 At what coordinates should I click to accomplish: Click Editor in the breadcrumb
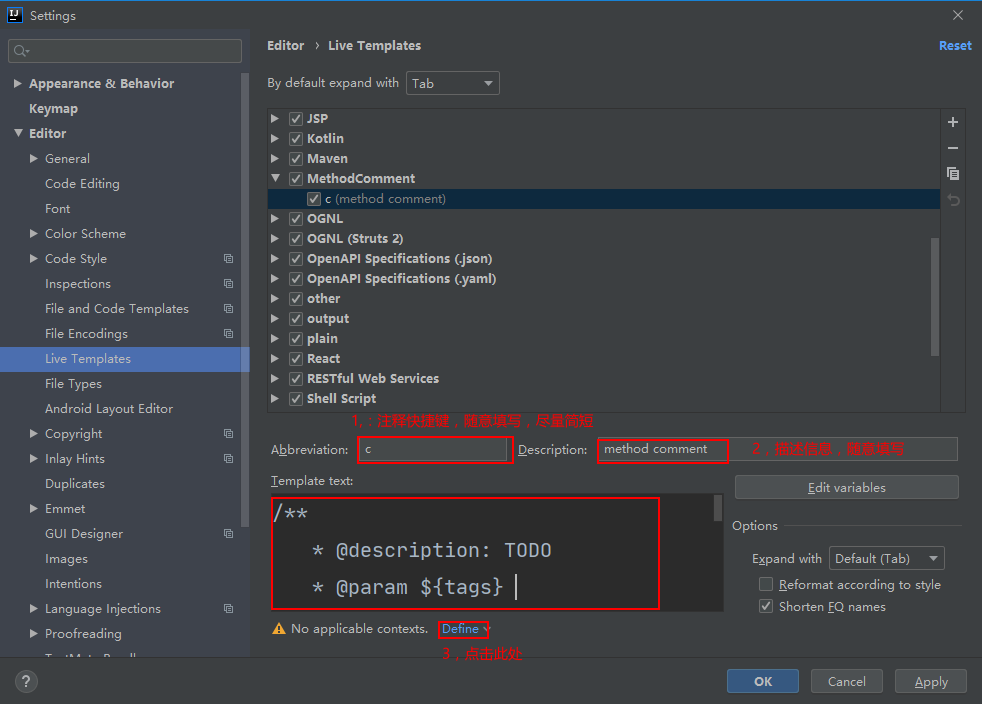[286, 46]
